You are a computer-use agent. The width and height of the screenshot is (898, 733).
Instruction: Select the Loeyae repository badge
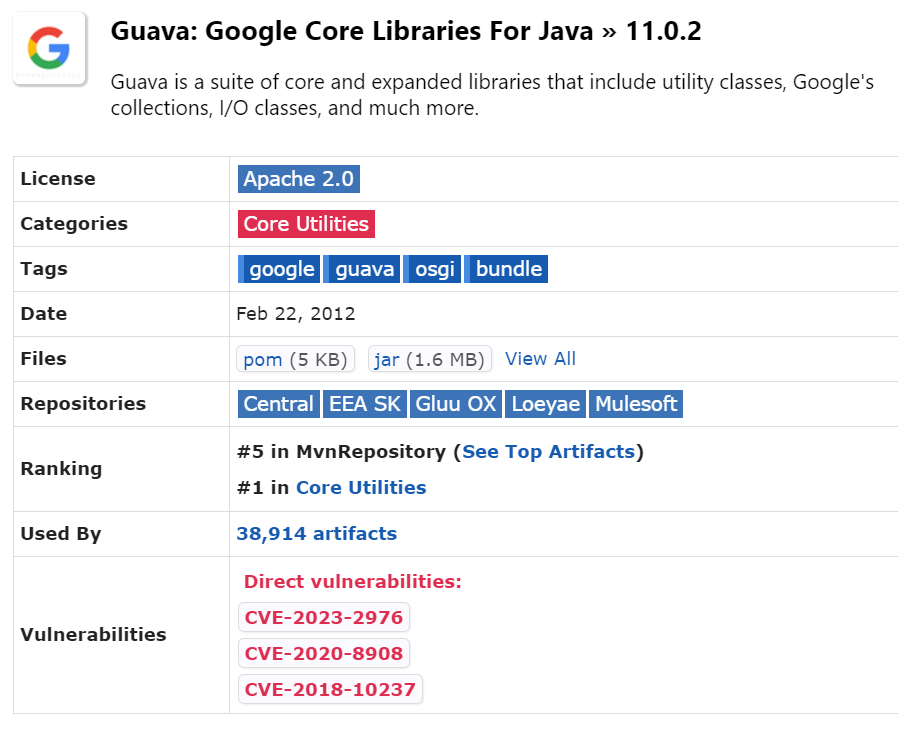(x=546, y=404)
